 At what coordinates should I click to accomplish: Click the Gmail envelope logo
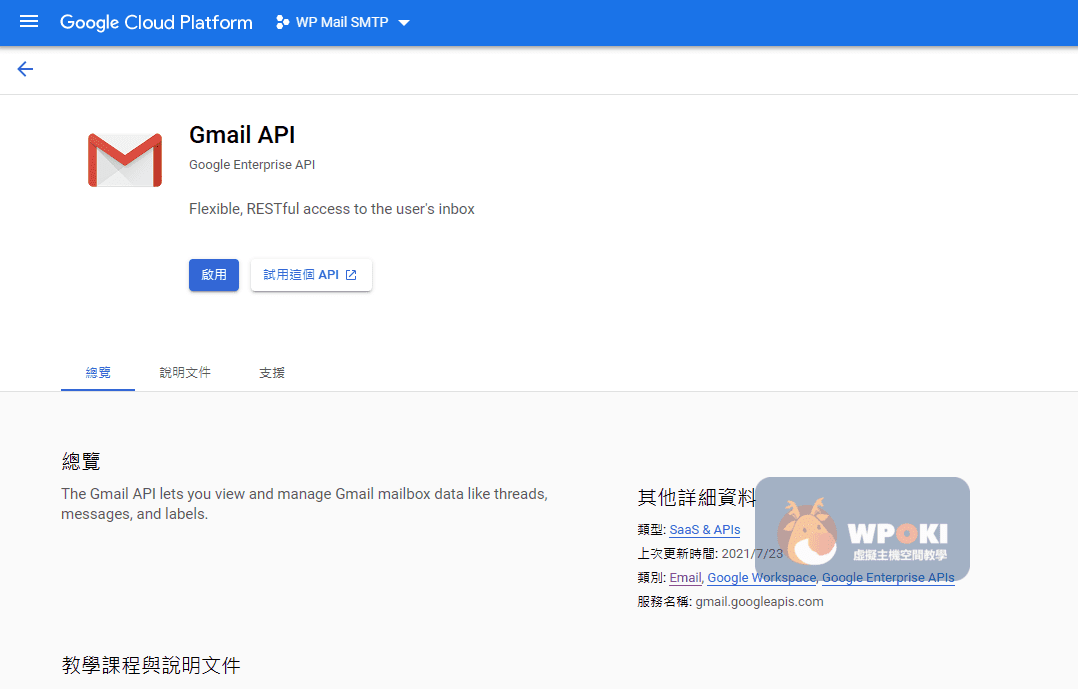tap(125, 160)
